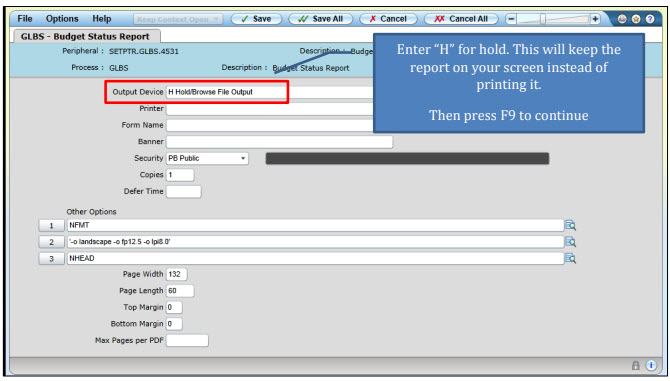Click the info icon in status bar
The height and width of the screenshot is (381, 670).
(651, 365)
